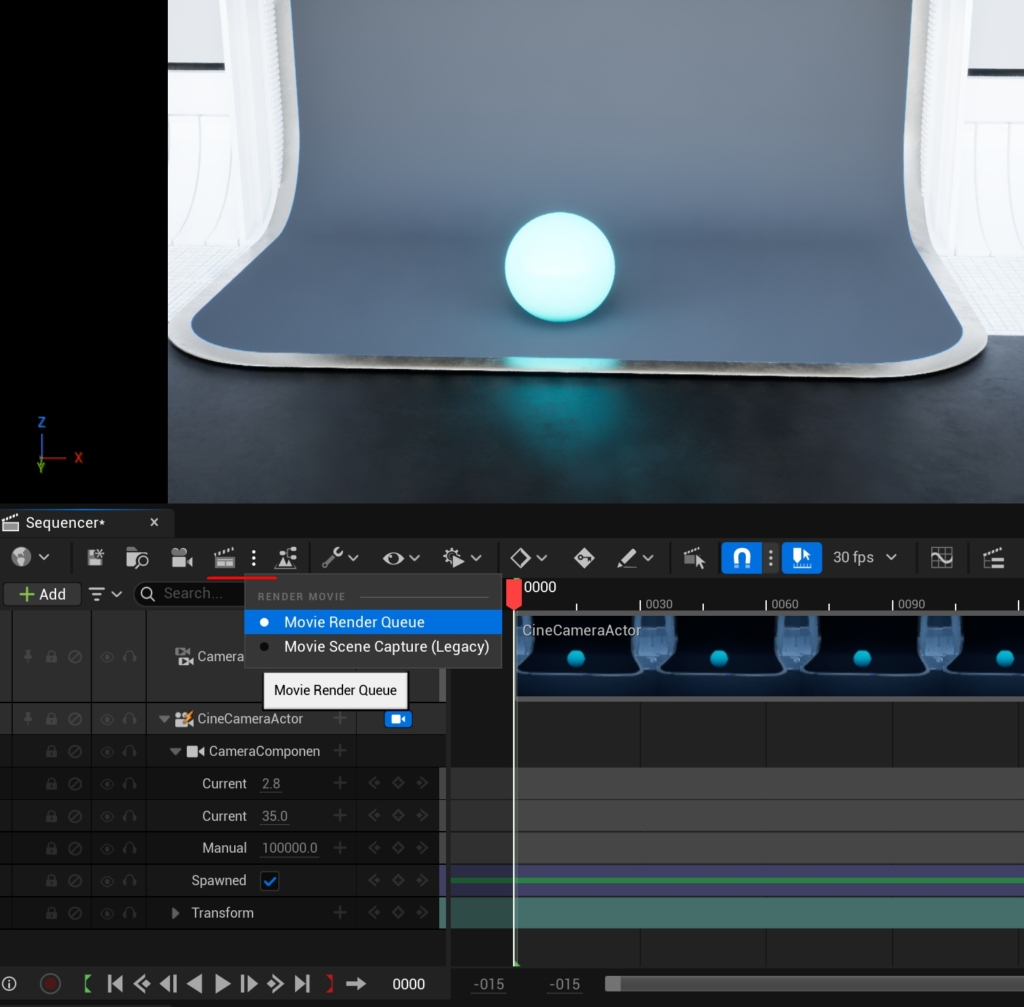The width and height of the screenshot is (1024, 1007).
Task: Click the red playhead marker on timeline
Action: tap(514, 593)
